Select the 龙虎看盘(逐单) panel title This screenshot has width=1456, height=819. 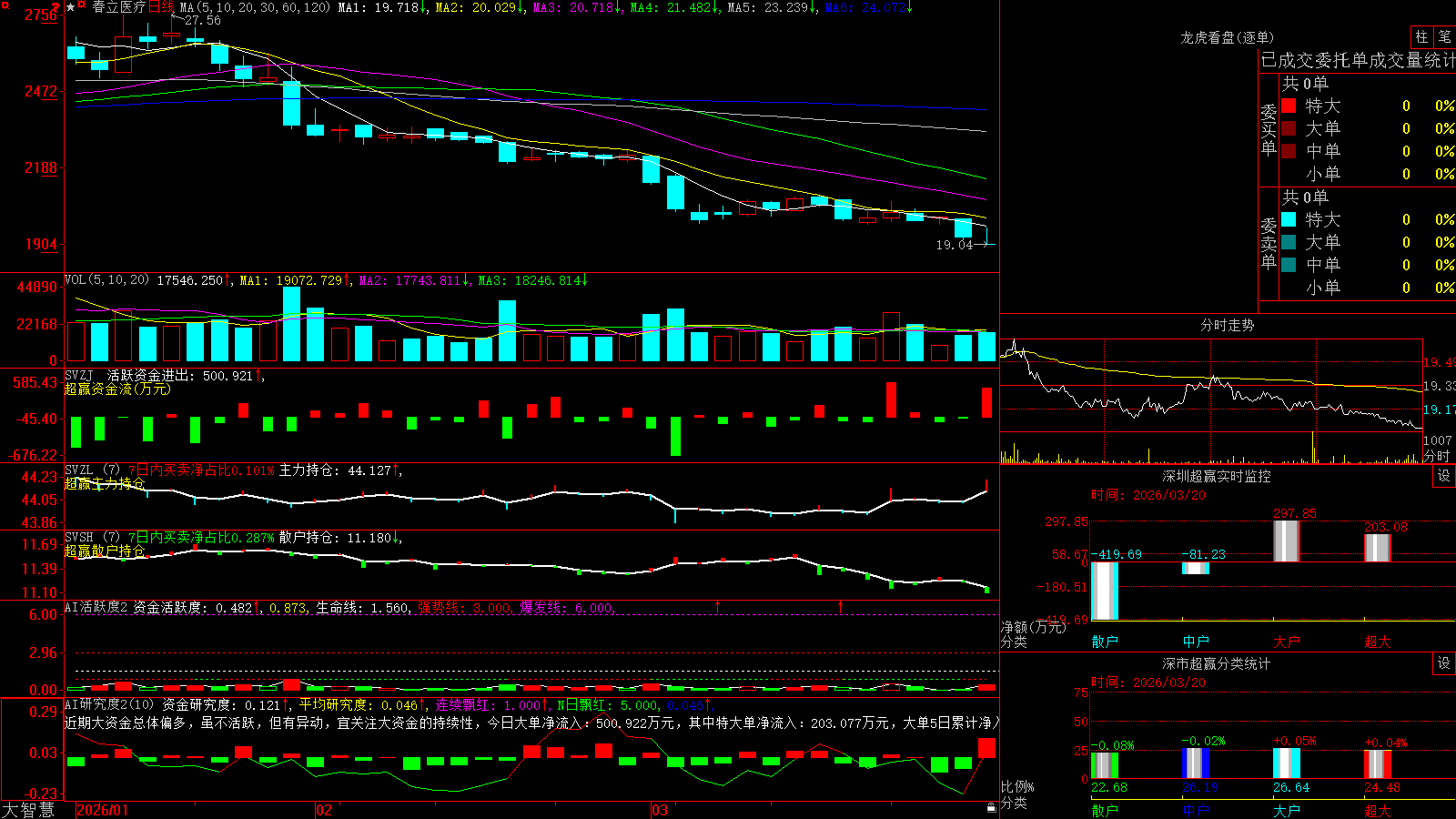tap(1227, 37)
